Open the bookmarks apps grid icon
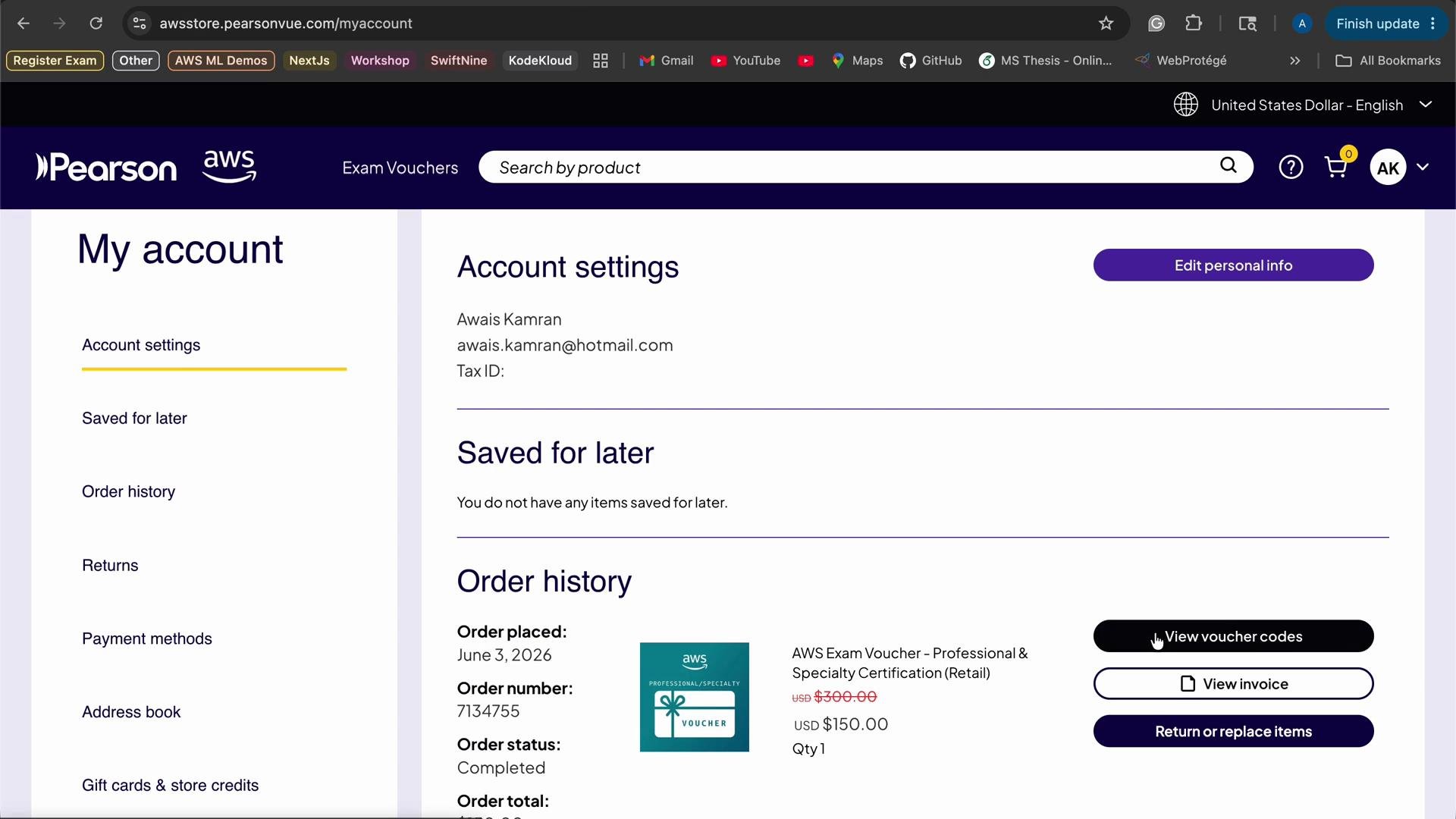This screenshot has height=819, width=1456. pos(601,61)
